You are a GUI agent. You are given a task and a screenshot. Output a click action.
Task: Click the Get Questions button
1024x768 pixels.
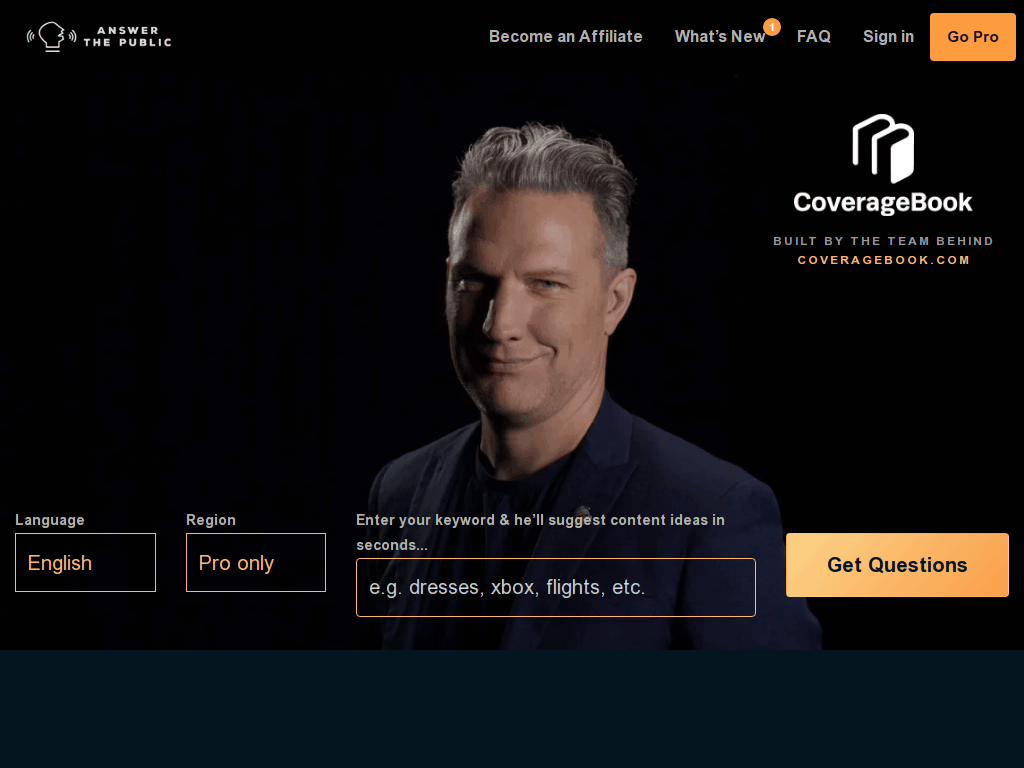pos(897,565)
